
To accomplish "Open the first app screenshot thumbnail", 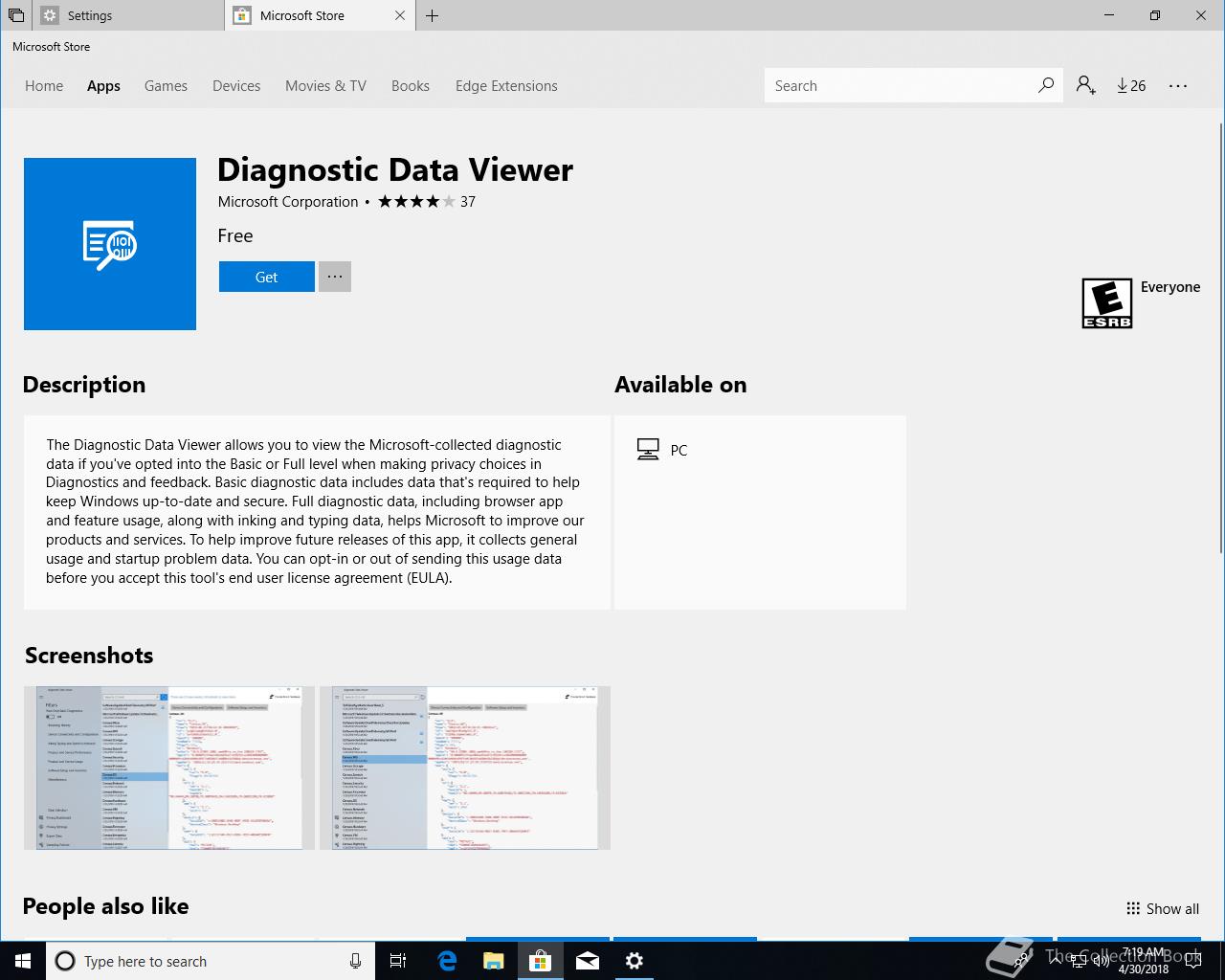I will 169,768.
